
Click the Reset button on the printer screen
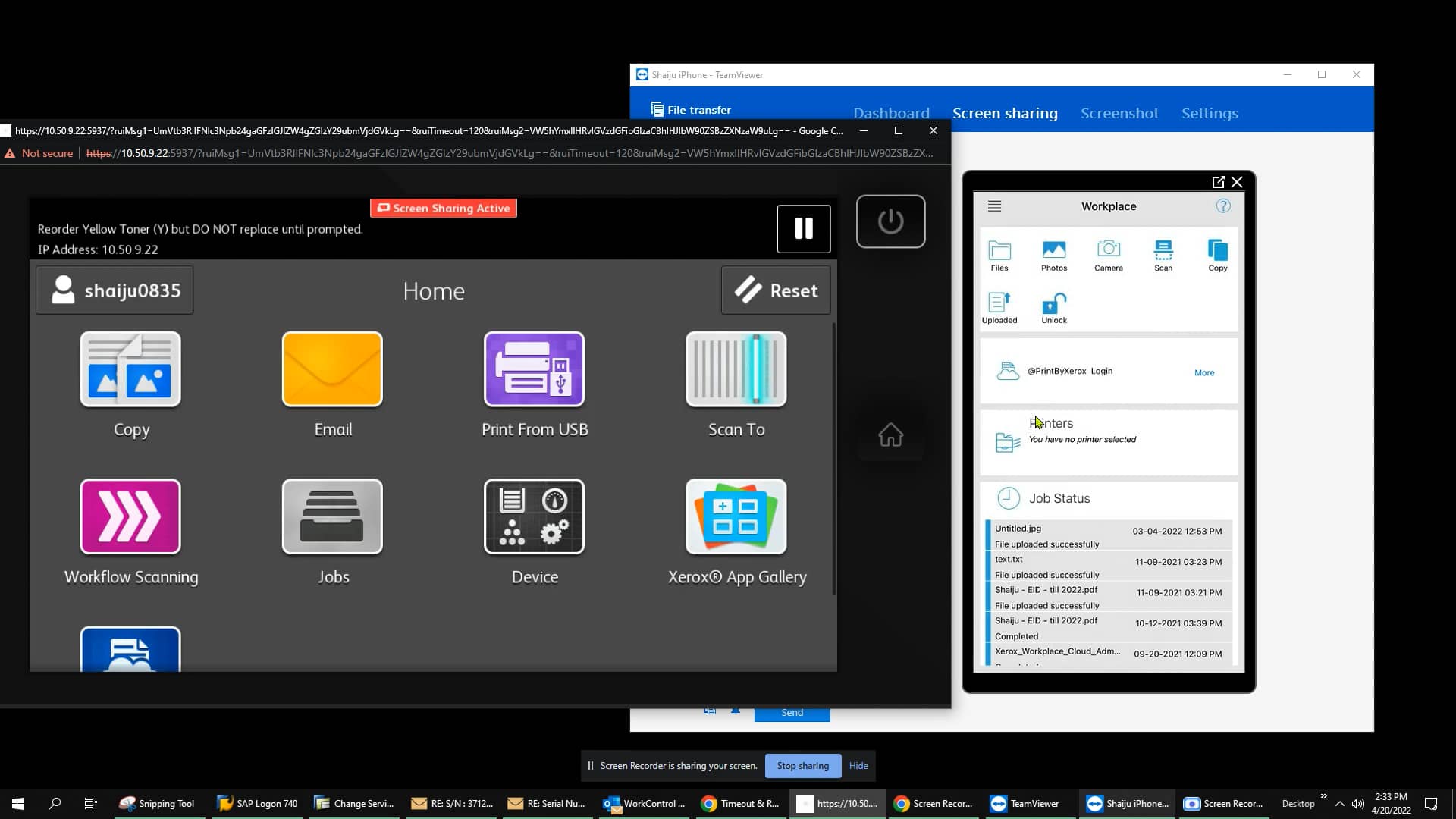[x=776, y=290]
